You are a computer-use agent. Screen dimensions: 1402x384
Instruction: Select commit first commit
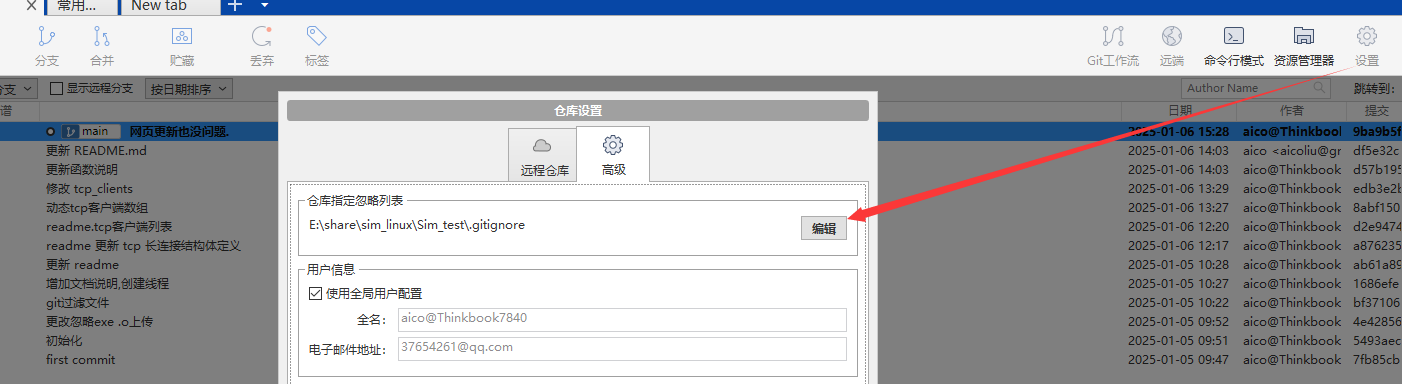80,359
